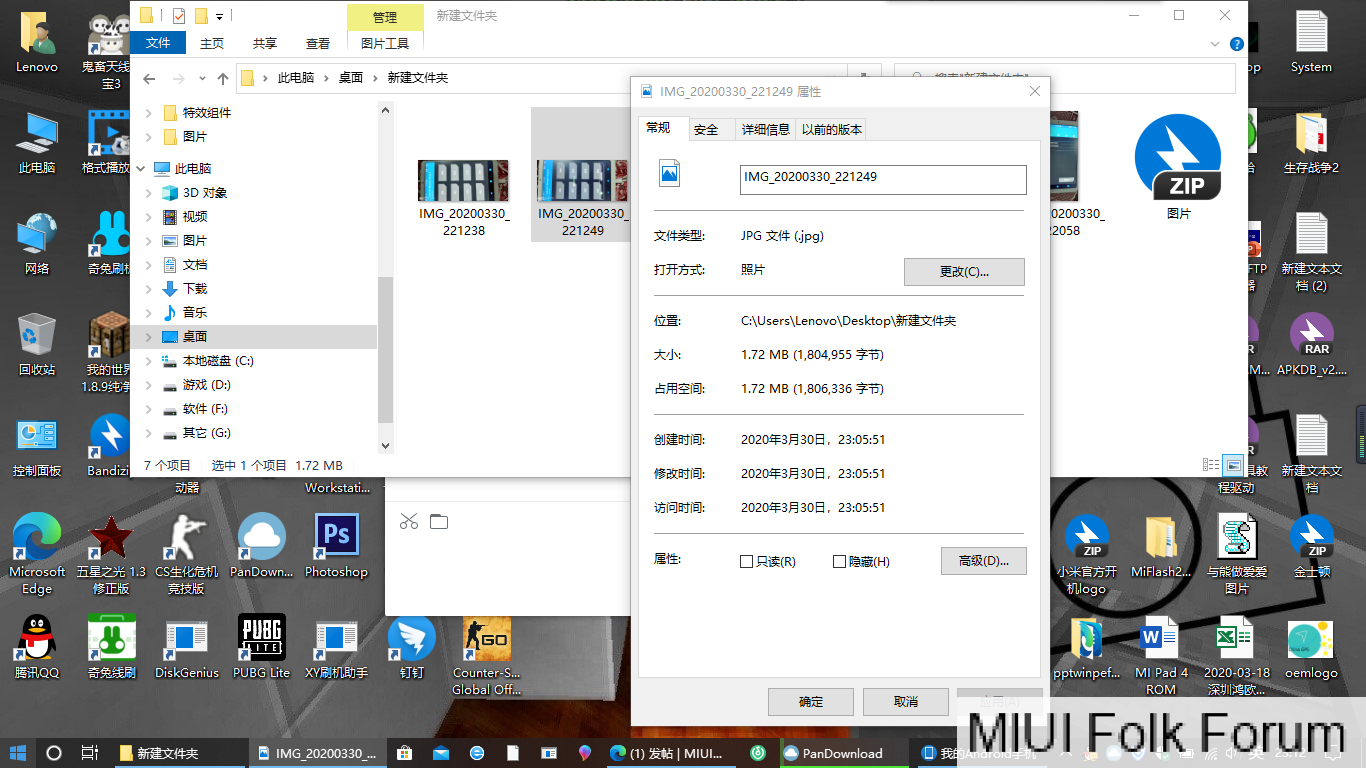Open 网络 desktop icon

click(x=37, y=242)
